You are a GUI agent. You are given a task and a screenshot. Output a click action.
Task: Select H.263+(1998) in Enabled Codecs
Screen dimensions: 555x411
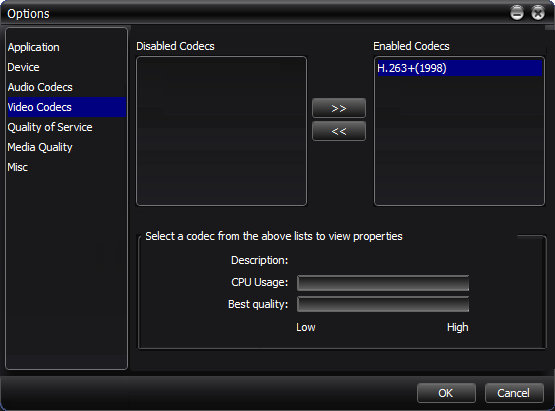tap(459, 68)
